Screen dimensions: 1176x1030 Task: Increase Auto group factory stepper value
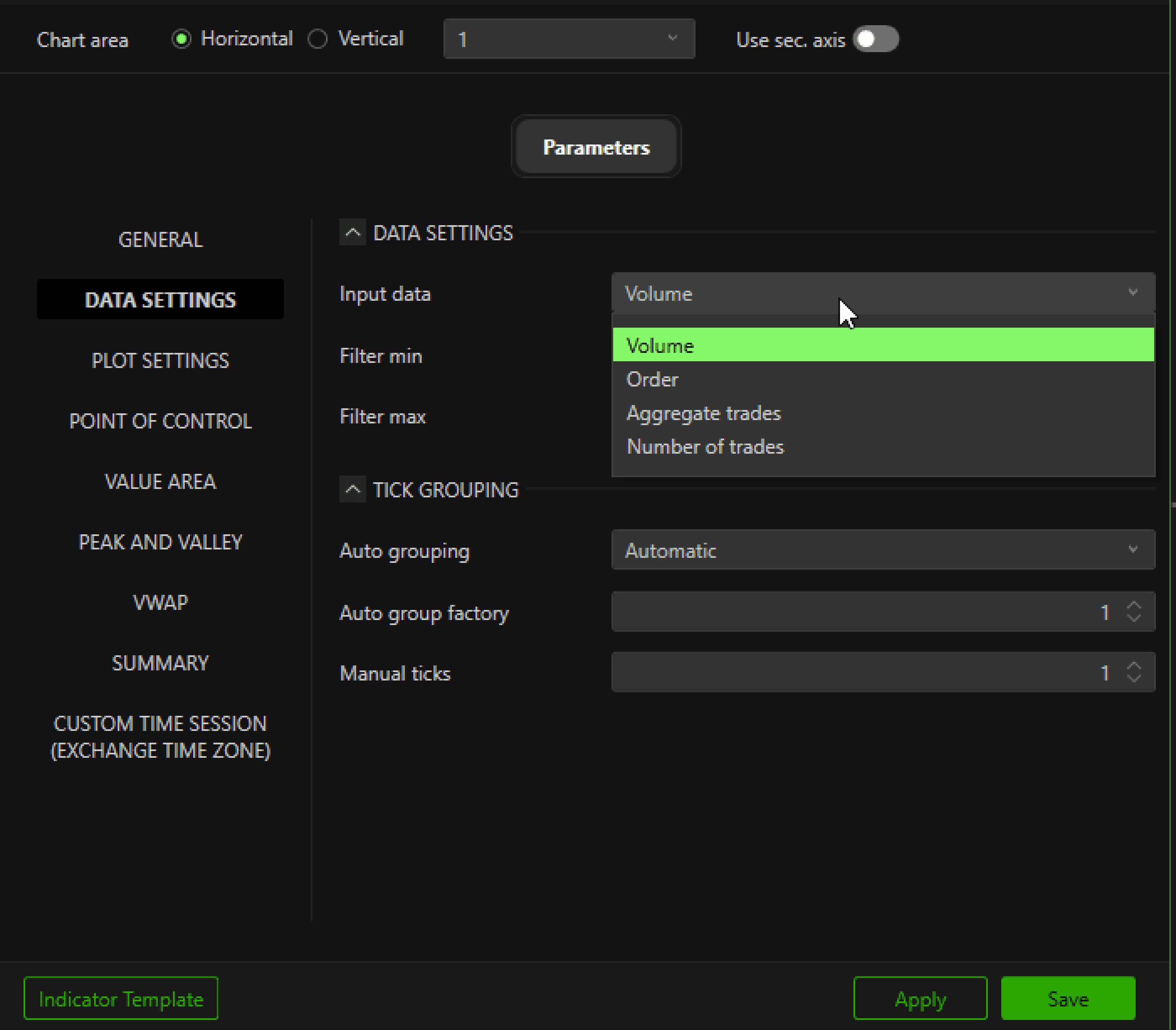1134,605
